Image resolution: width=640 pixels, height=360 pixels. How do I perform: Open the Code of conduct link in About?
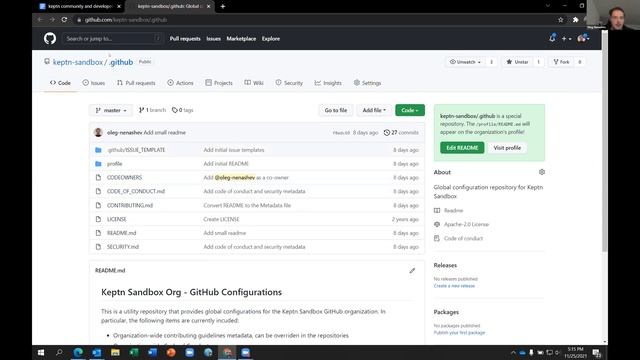tap(463, 238)
